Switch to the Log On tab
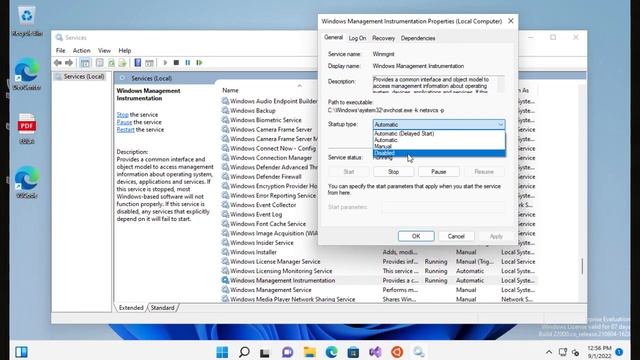The height and width of the screenshot is (360, 640). coord(357,38)
